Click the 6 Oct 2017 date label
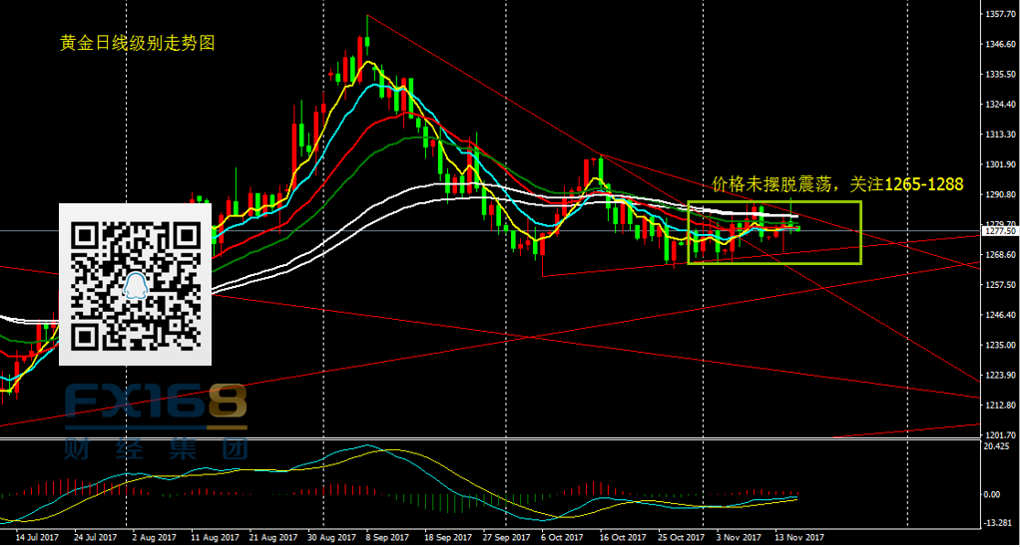The image size is (1020, 547). click(x=567, y=536)
